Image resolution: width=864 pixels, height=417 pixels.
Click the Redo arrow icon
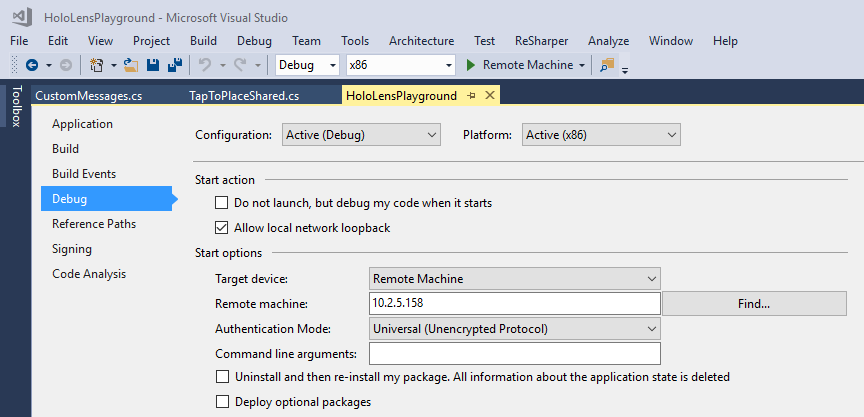[240, 66]
